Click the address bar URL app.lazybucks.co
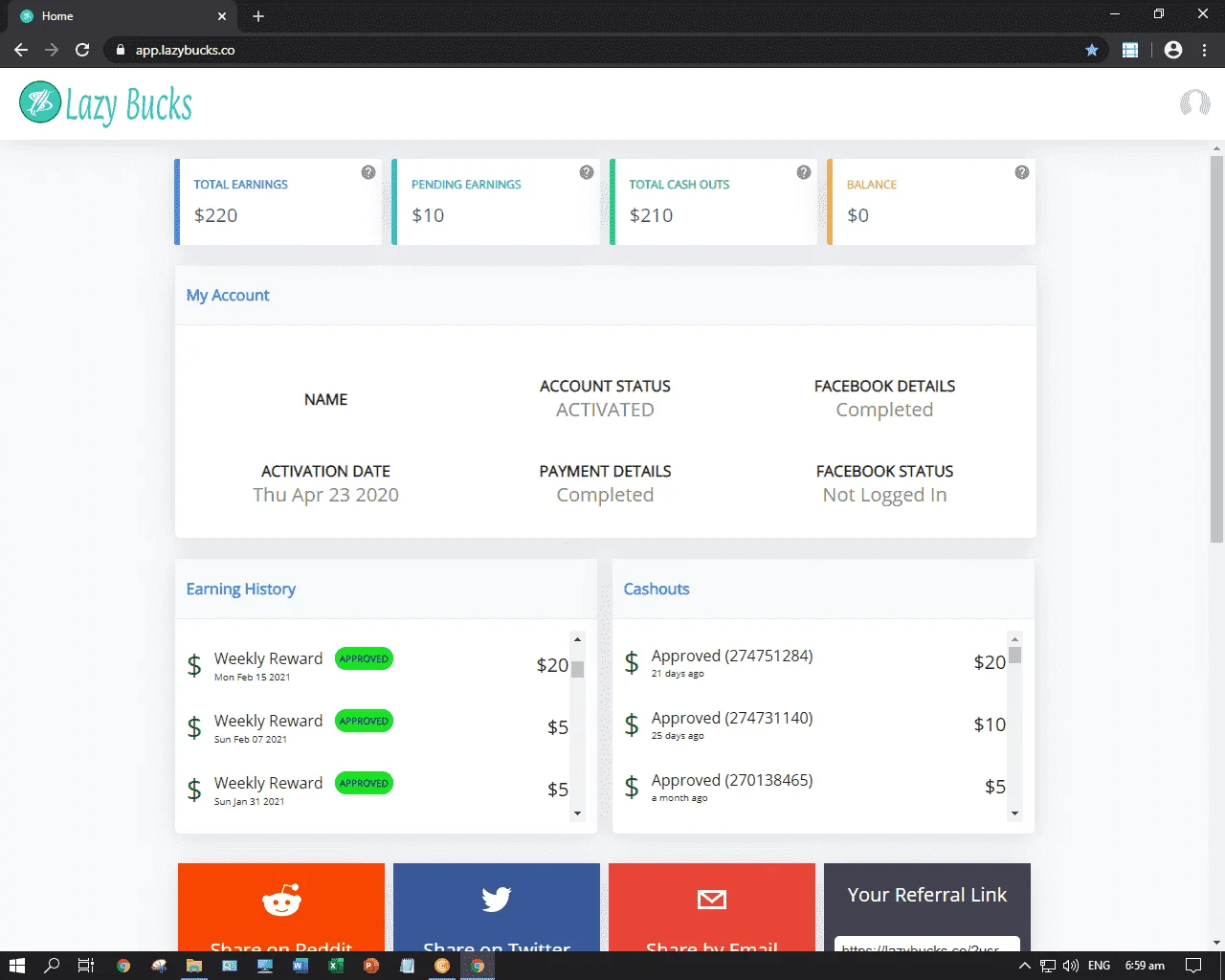 (x=185, y=50)
